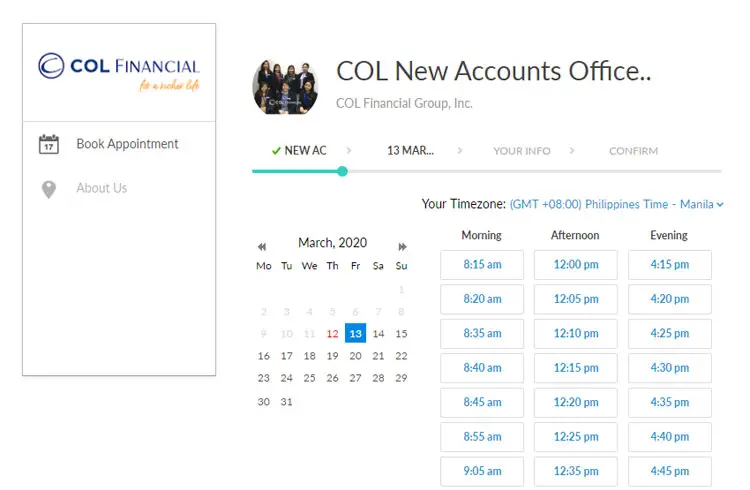Image resolution: width=750 pixels, height=490 pixels.
Task: Click the chevron after 13 MAR step
Action: (460, 151)
